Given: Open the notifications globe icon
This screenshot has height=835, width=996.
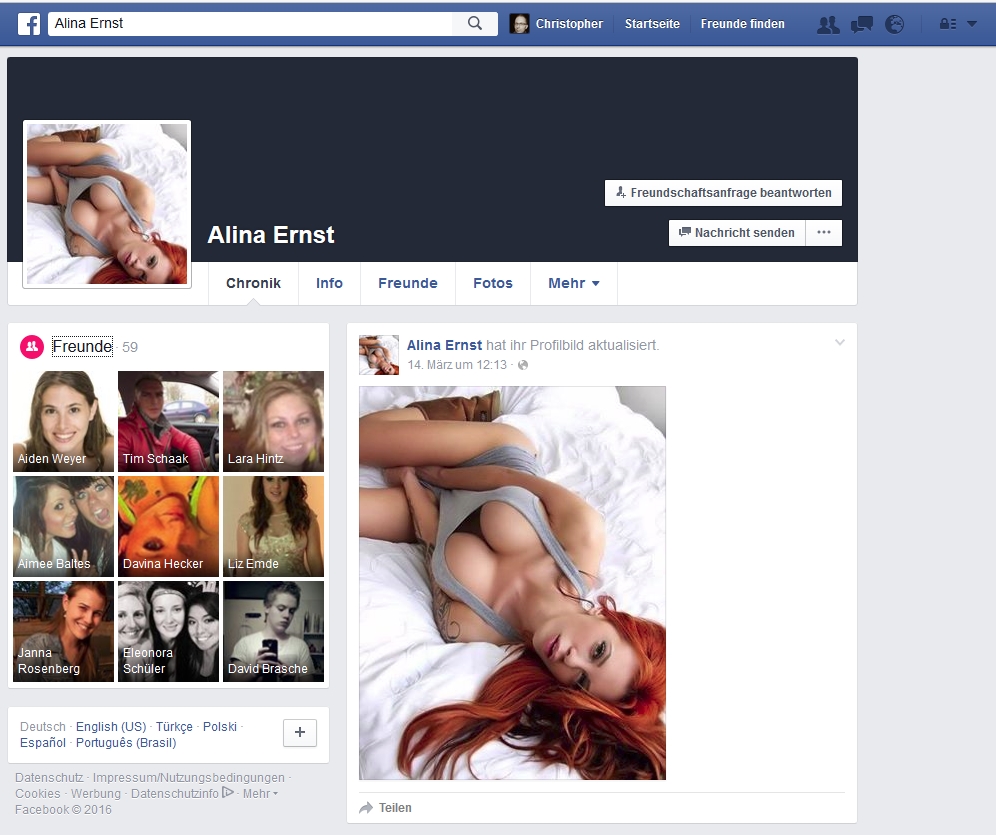Looking at the screenshot, I should pyautogui.click(x=894, y=24).
